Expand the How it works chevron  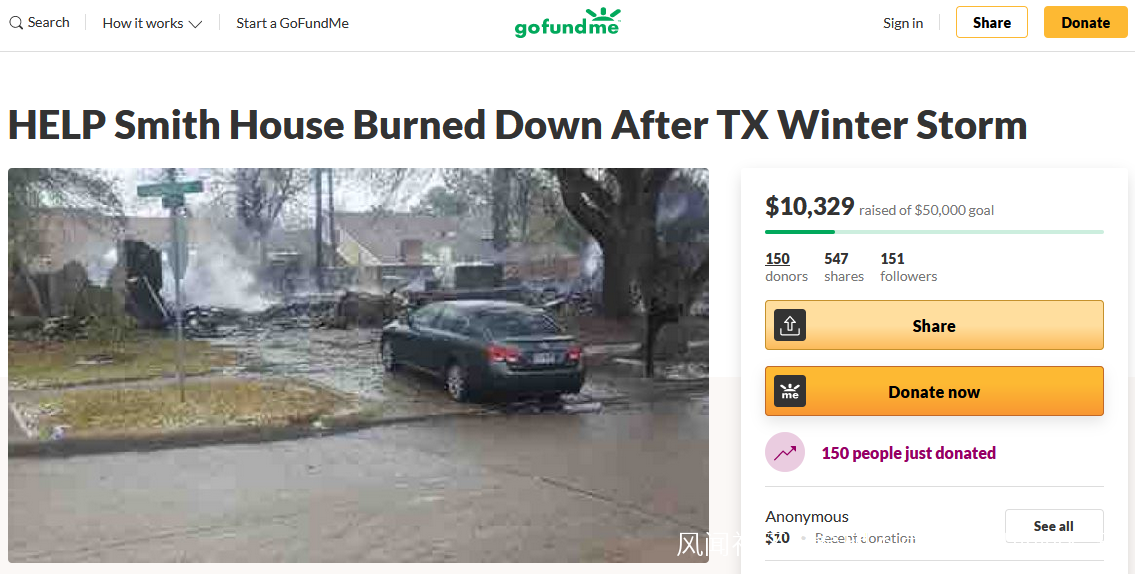[195, 24]
